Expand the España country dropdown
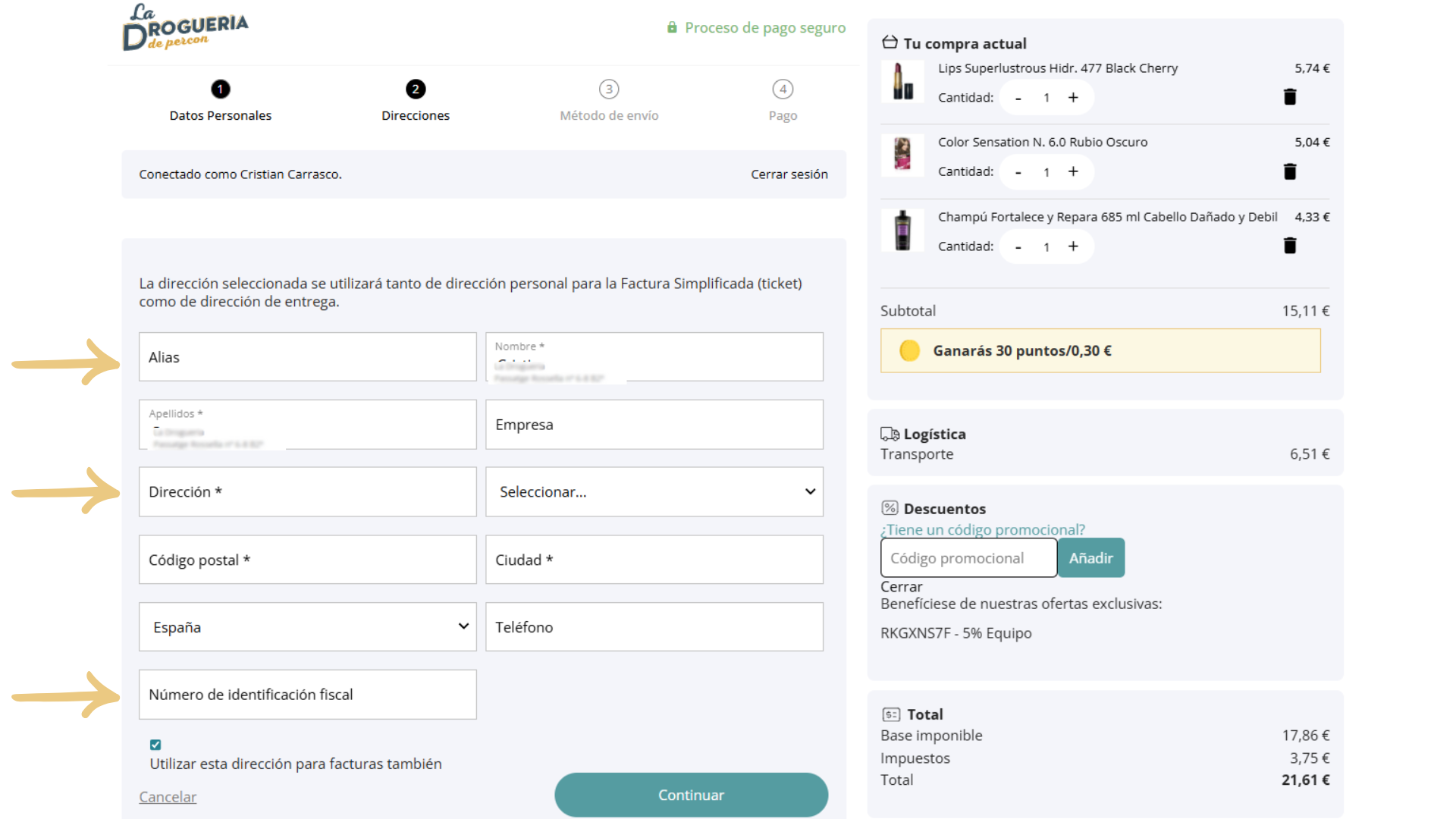The height and width of the screenshot is (819, 1456). [x=307, y=627]
